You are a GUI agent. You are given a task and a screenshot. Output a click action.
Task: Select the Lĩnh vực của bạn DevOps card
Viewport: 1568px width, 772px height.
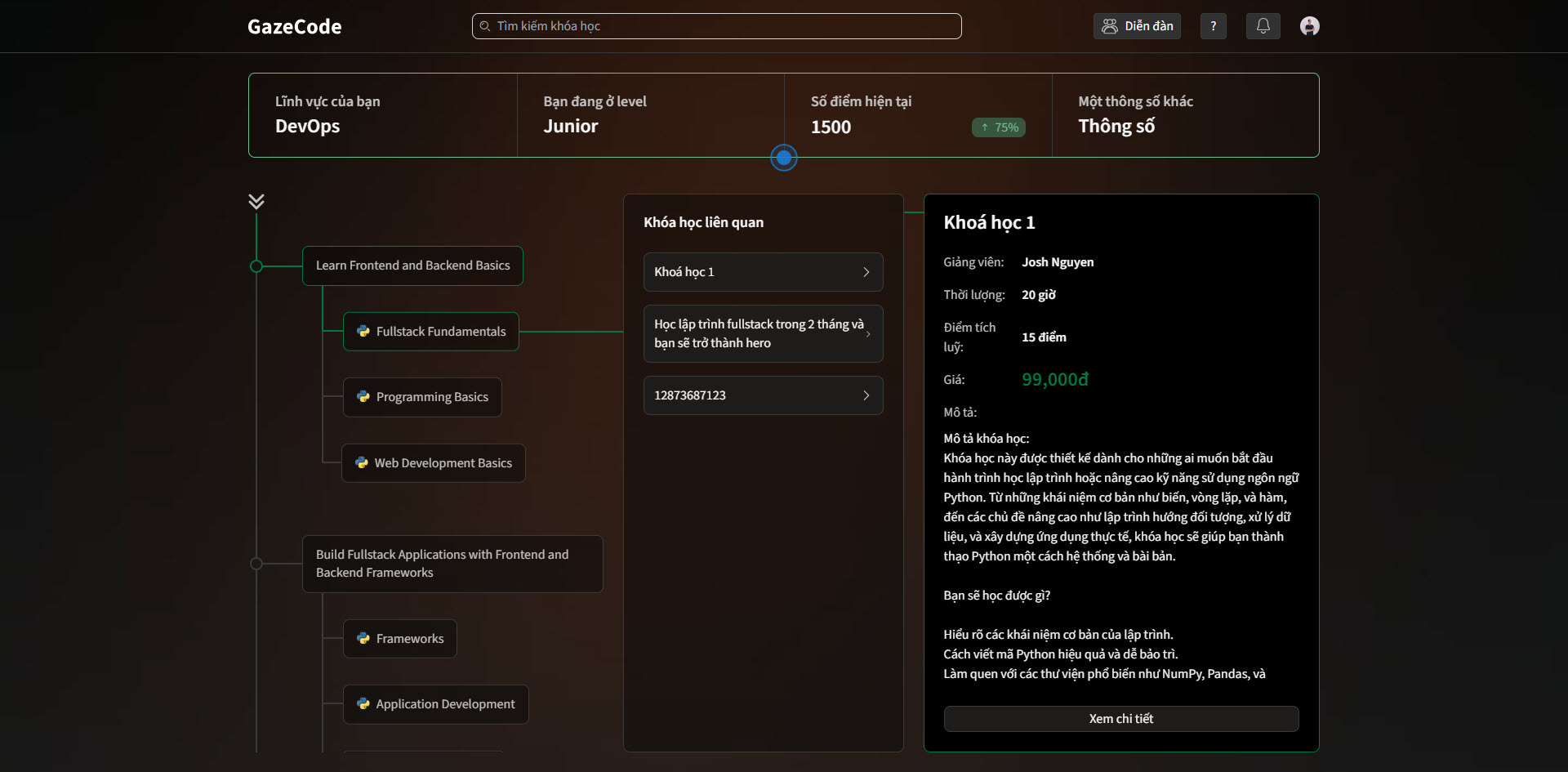[383, 115]
